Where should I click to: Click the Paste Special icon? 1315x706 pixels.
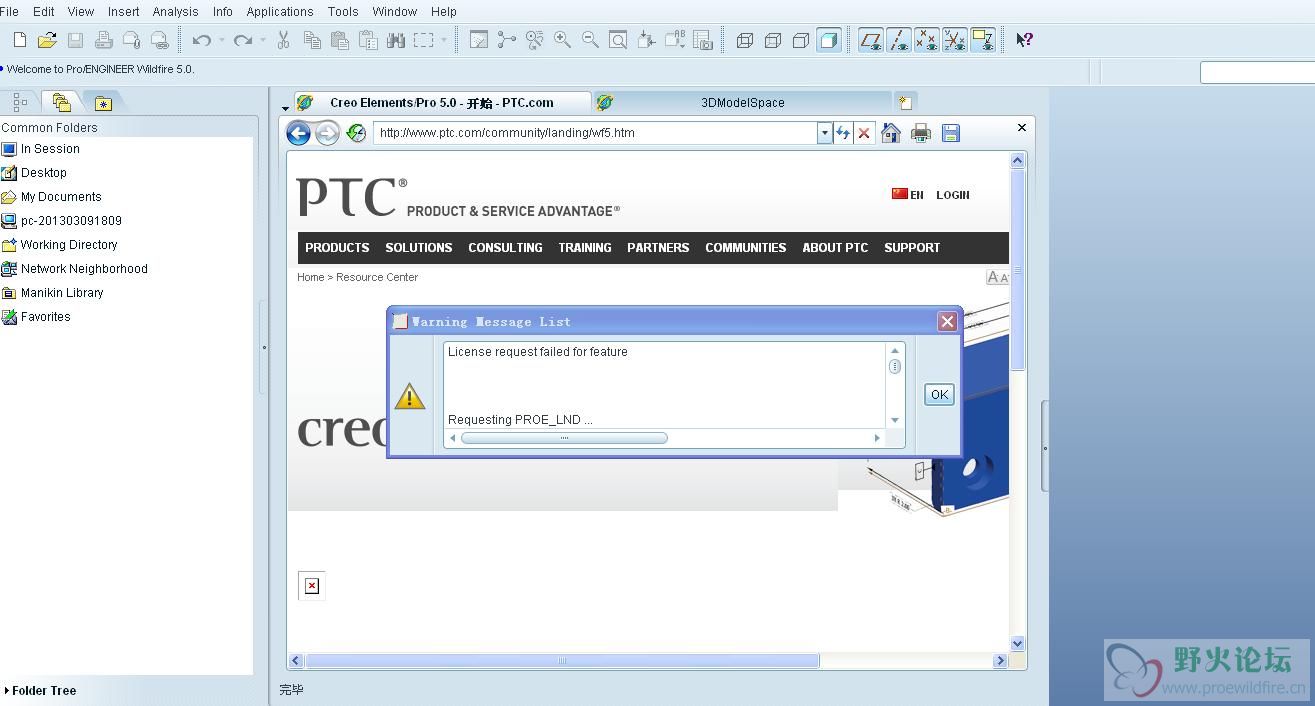pyautogui.click(x=368, y=40)
